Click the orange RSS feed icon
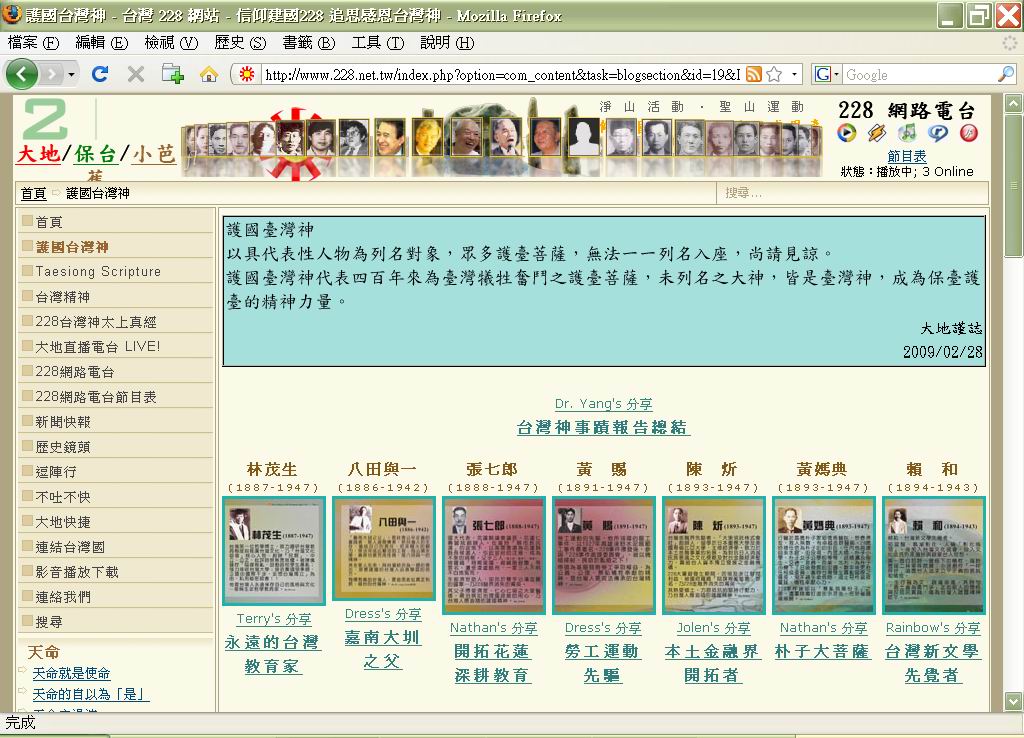Image resolution: width=1024 pixels, height=738 pixels. (754, 74)
